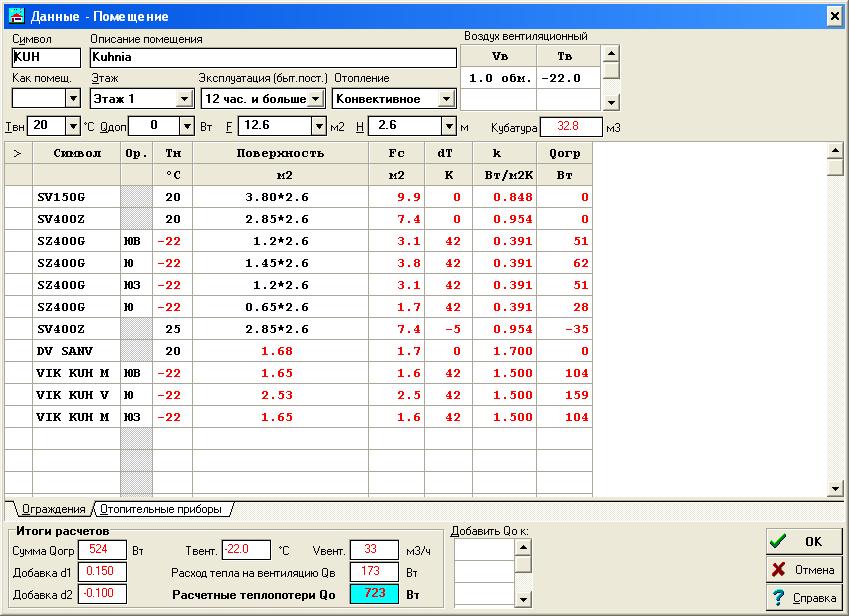Image resolution: width=849 pixels, height=616 pixels.
Task: Click the k value 0.848
Action: click(x=505, y=197)
